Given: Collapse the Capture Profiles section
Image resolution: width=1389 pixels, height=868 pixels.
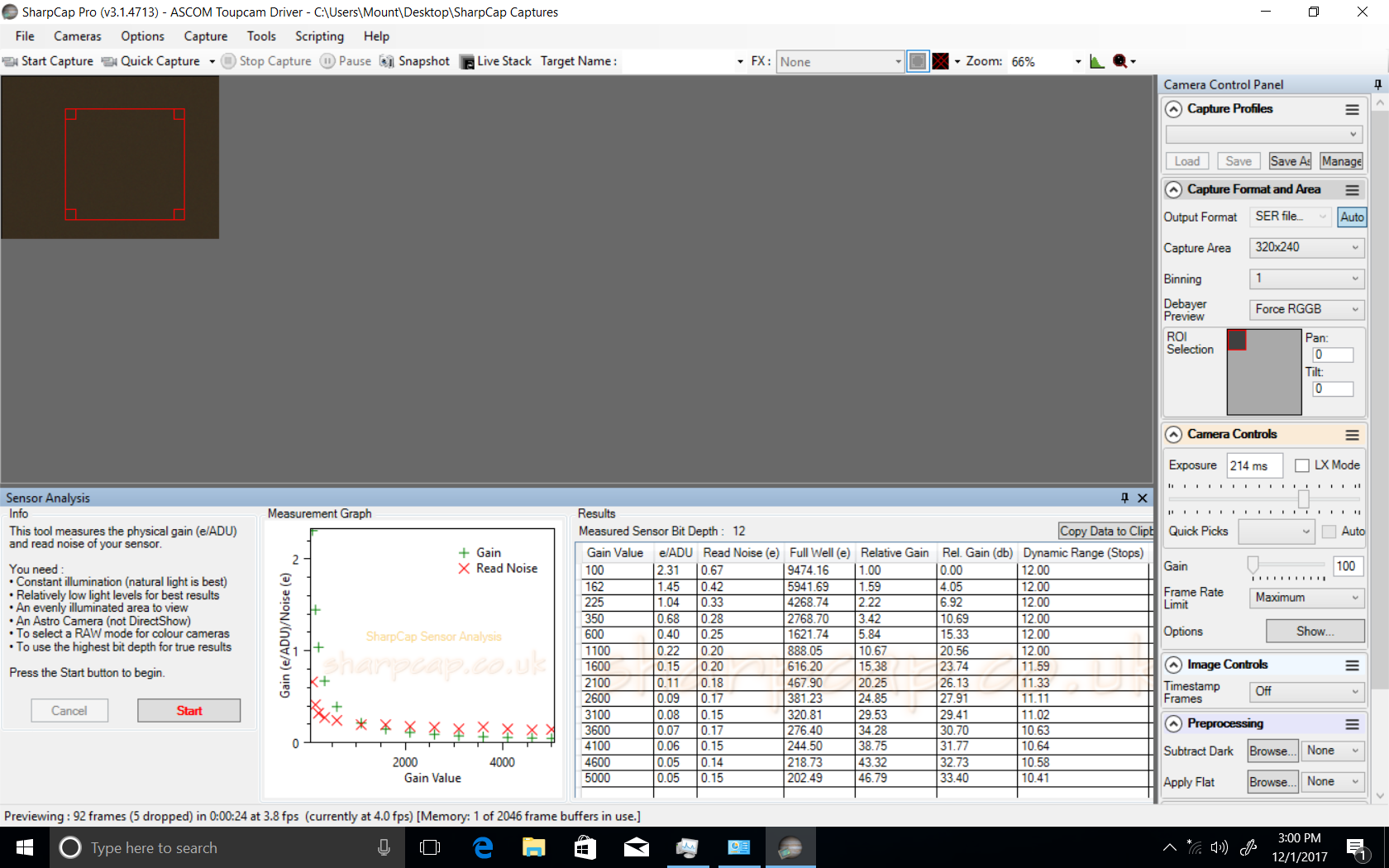Looking at the screenshot, I should [x=1173, y=109].
